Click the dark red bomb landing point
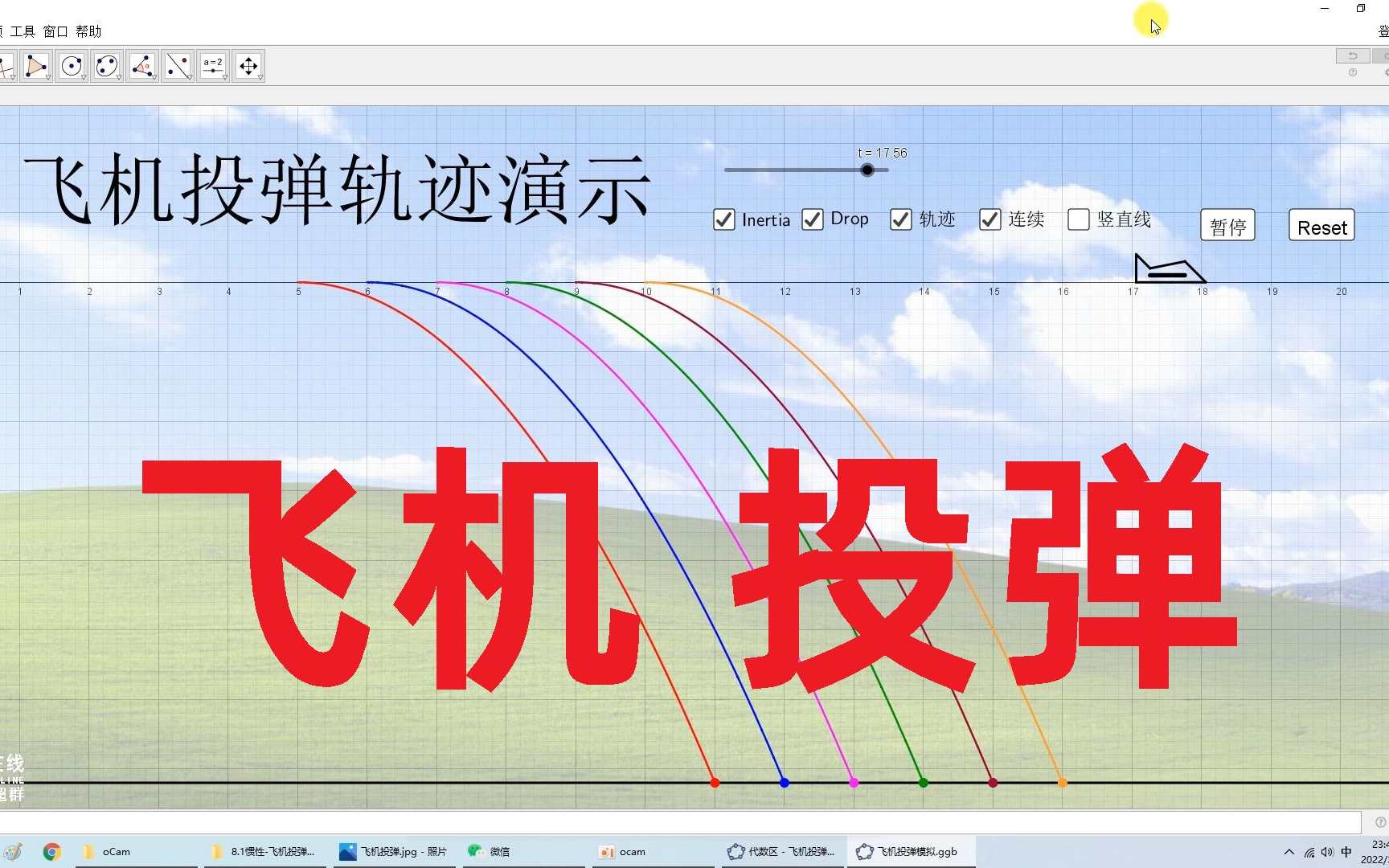The image size is (1389, 868). [993, 783]
